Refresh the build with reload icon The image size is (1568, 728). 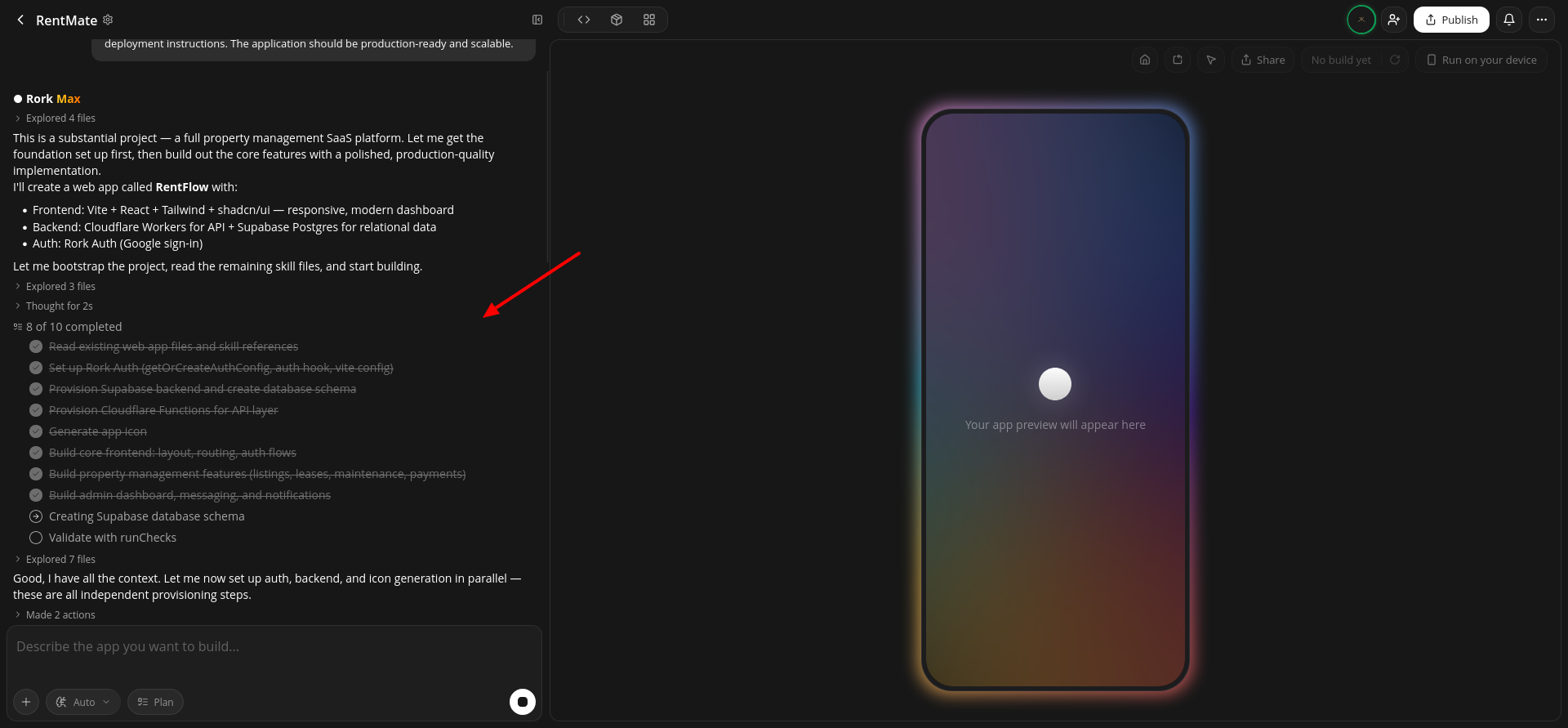[1395, 60]
